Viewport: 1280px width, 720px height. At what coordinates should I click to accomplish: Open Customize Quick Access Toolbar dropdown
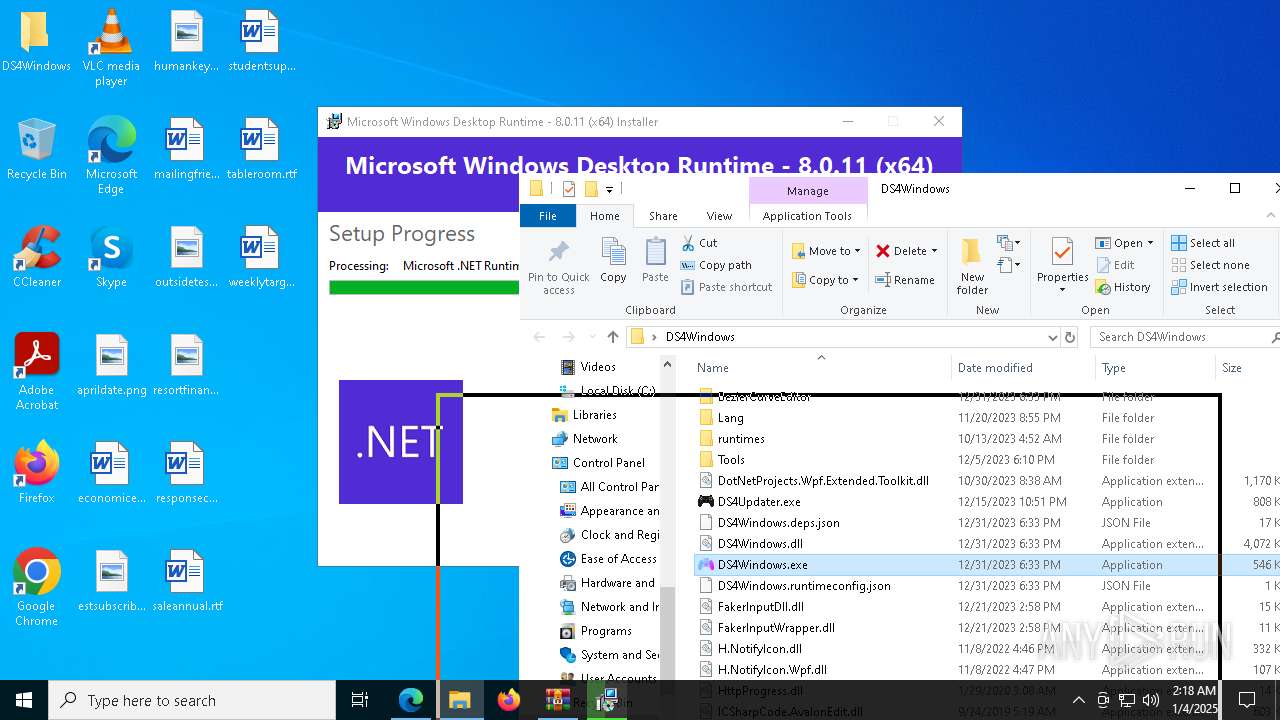[609, 189]
